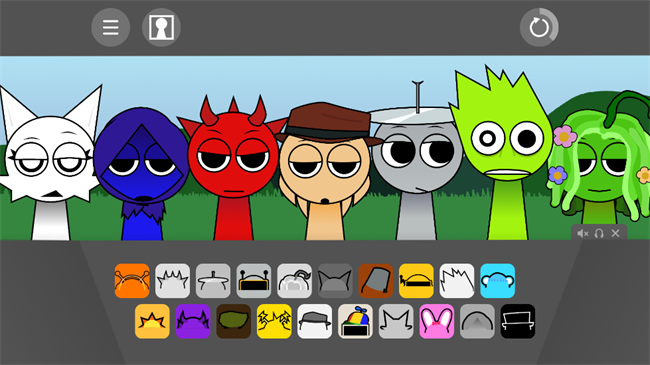Toggle the speaker mute icon
The height and width of the screenshot is (365, 650).
pos(582,234)
